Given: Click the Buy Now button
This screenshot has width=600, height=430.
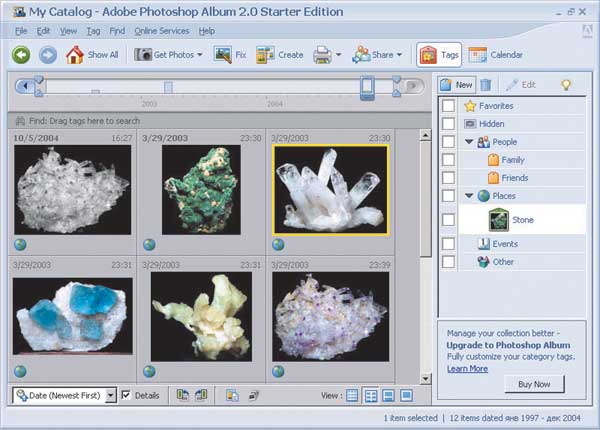Looking at the screenshot, I should 534,384.
